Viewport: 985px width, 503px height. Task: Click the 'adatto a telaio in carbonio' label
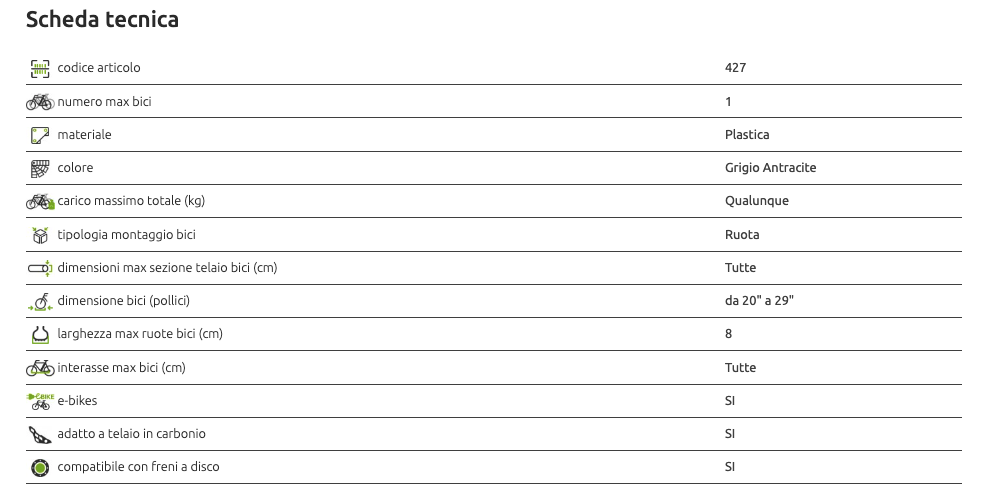click(x=131, y=434)
